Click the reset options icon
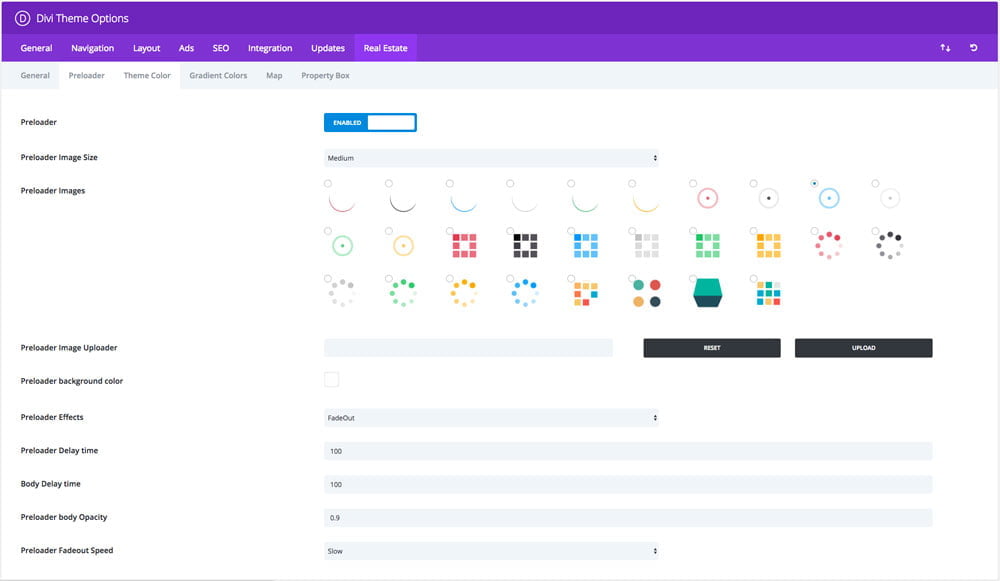This screenshot has height=581, width=1000. coord(973,48)
